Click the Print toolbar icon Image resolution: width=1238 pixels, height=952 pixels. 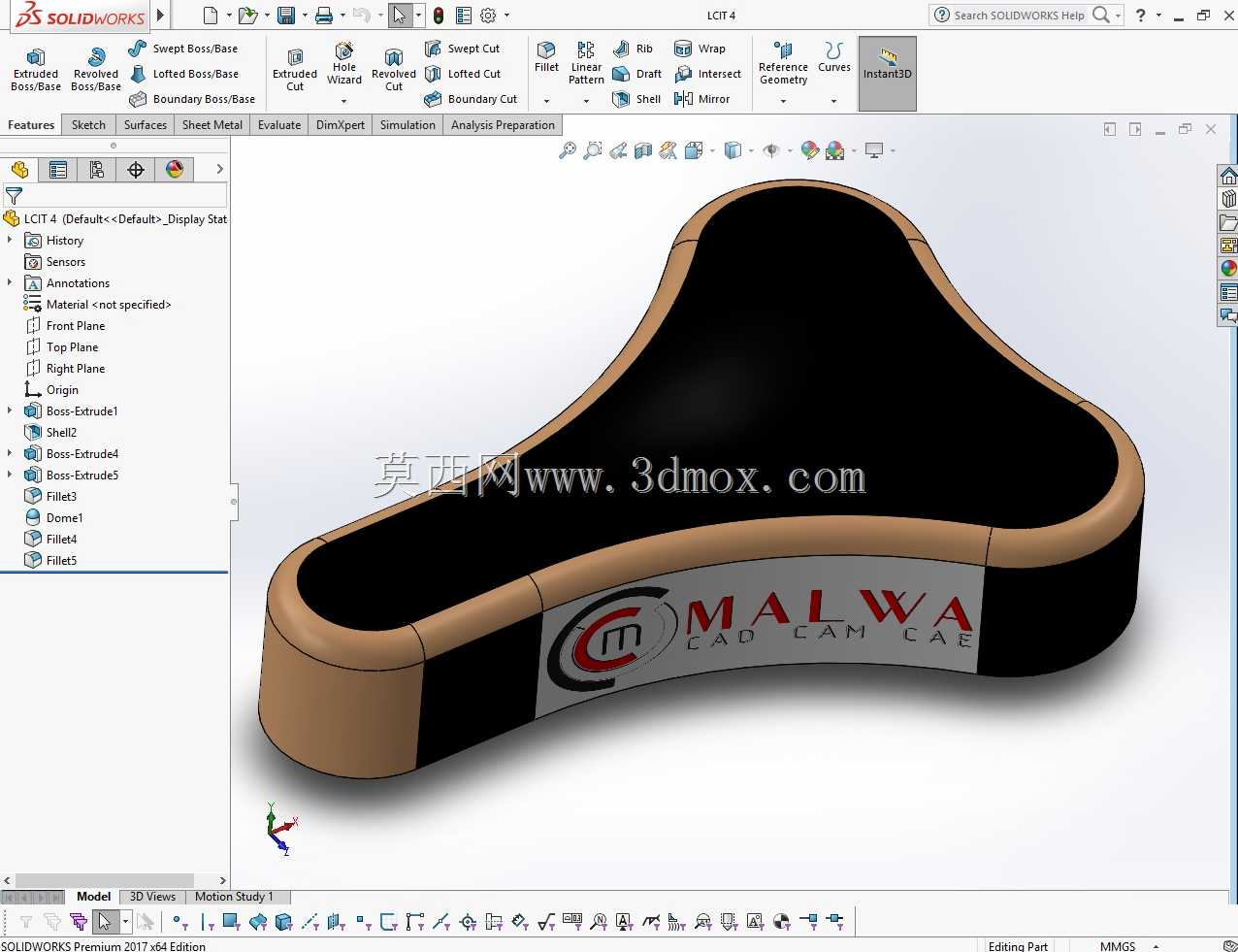[x=324, y=16]
